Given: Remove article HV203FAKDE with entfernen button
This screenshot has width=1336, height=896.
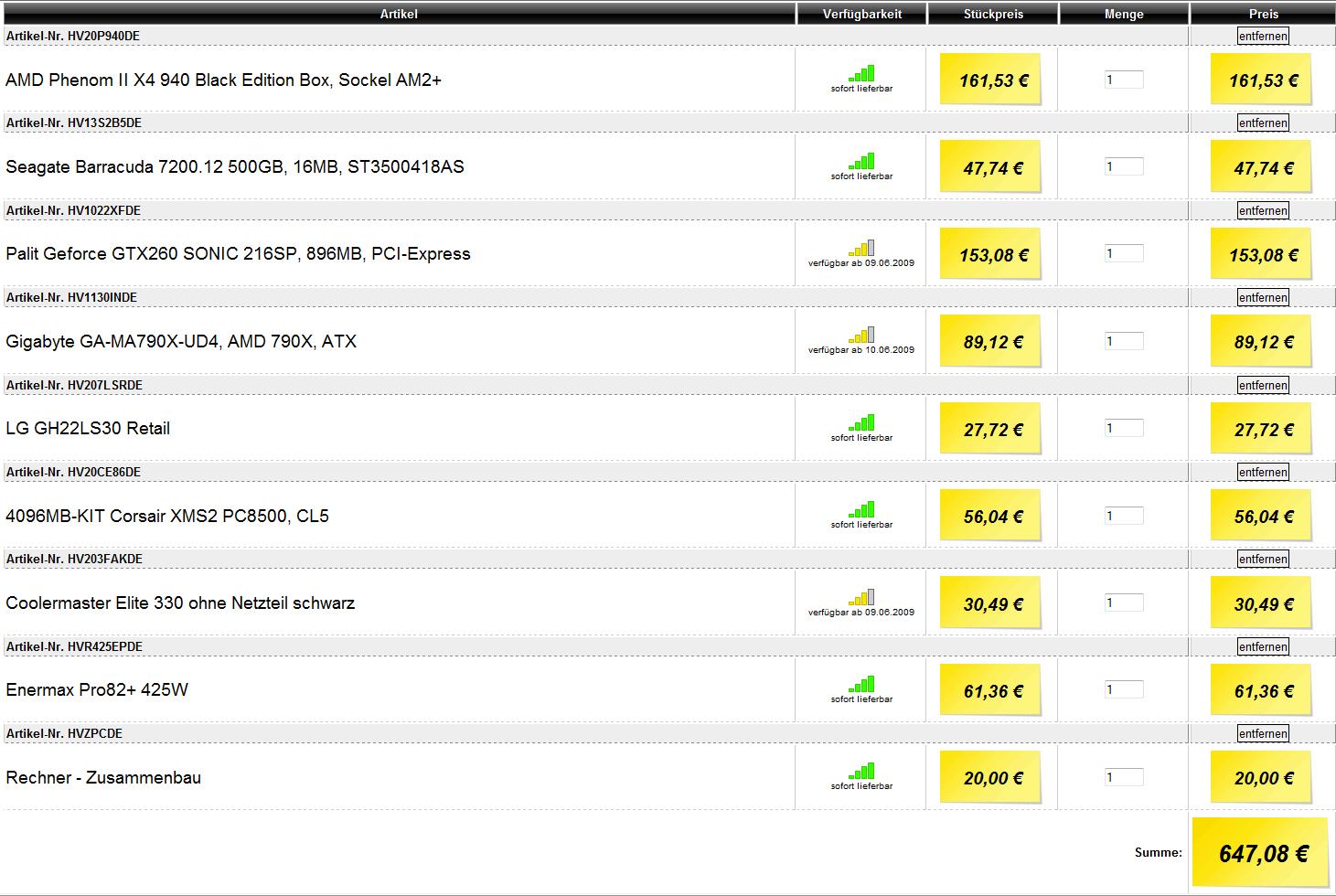Looking at the screenshot, I should pyautogui.click(x=1263, y=559).
